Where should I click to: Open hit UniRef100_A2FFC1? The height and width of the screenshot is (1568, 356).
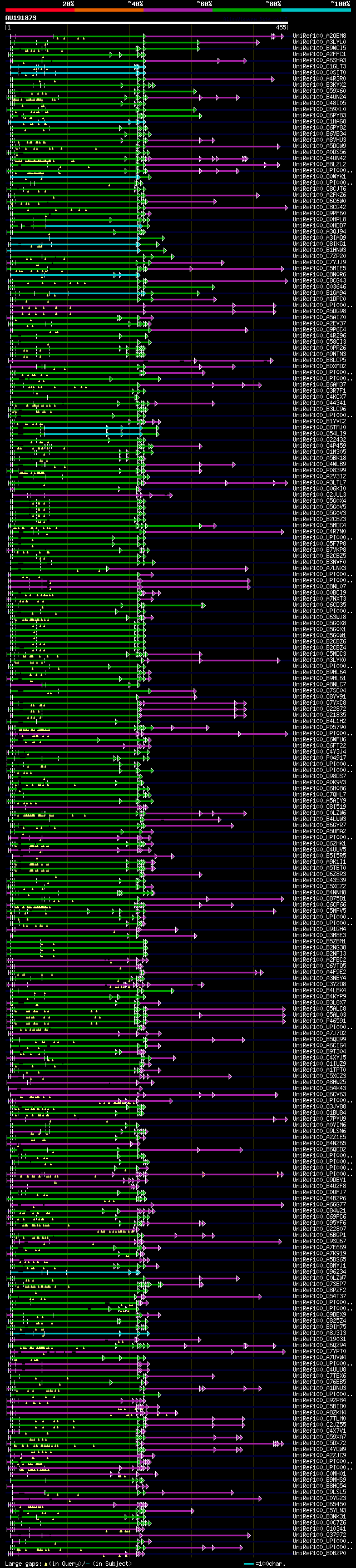coord(319,54)
